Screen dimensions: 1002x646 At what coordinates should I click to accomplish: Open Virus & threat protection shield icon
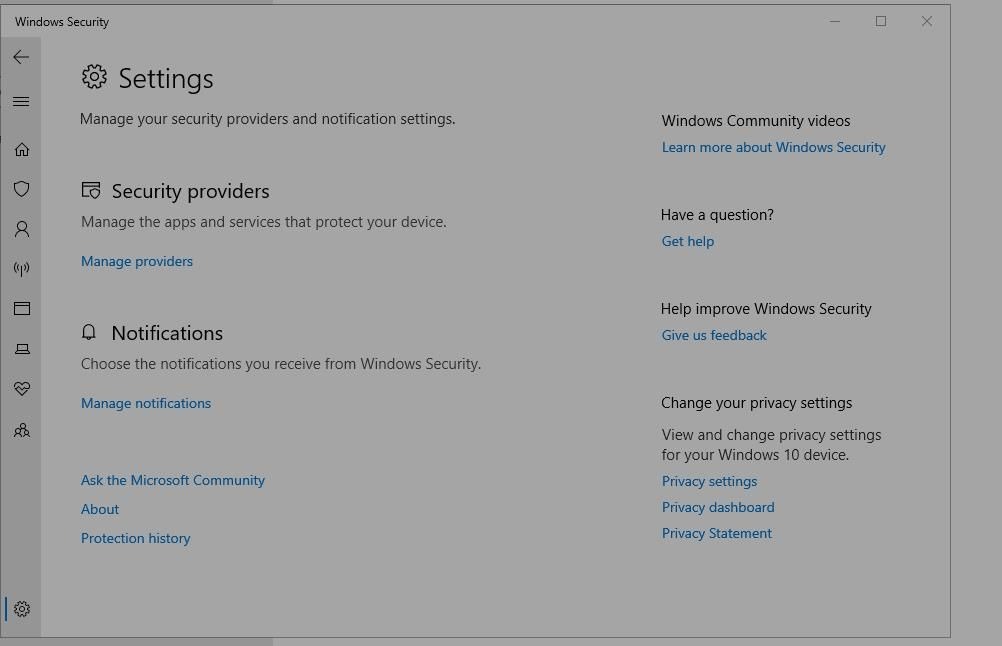click(x=22, y=189)
